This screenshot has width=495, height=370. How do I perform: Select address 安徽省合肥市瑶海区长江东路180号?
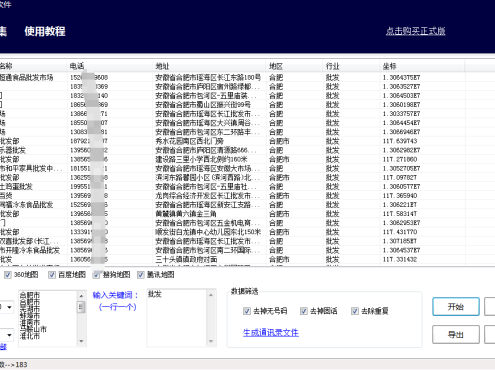208,78
